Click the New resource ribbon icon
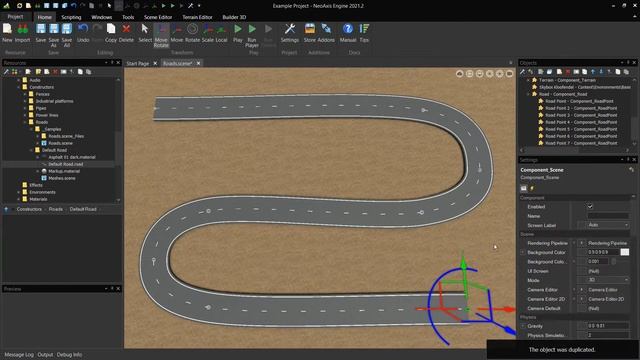Screen dimensions: 640x360 click(x=7, y=33)
